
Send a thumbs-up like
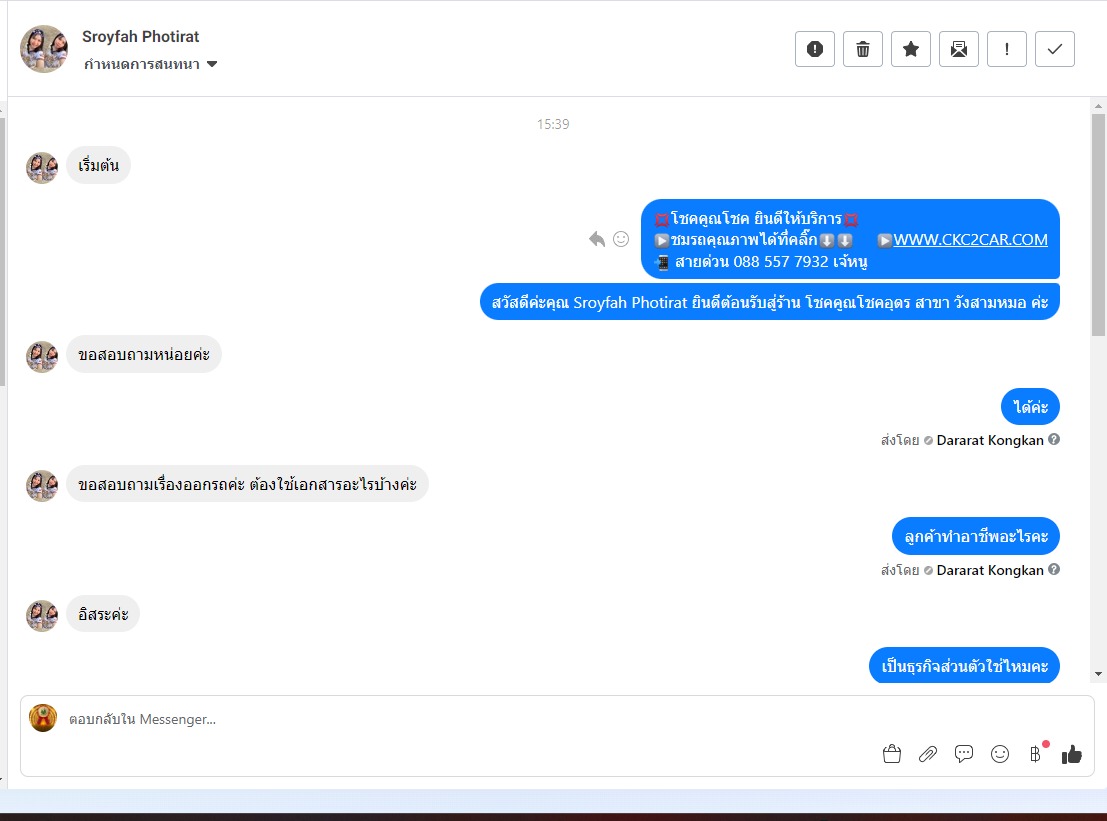[1072, 754]
